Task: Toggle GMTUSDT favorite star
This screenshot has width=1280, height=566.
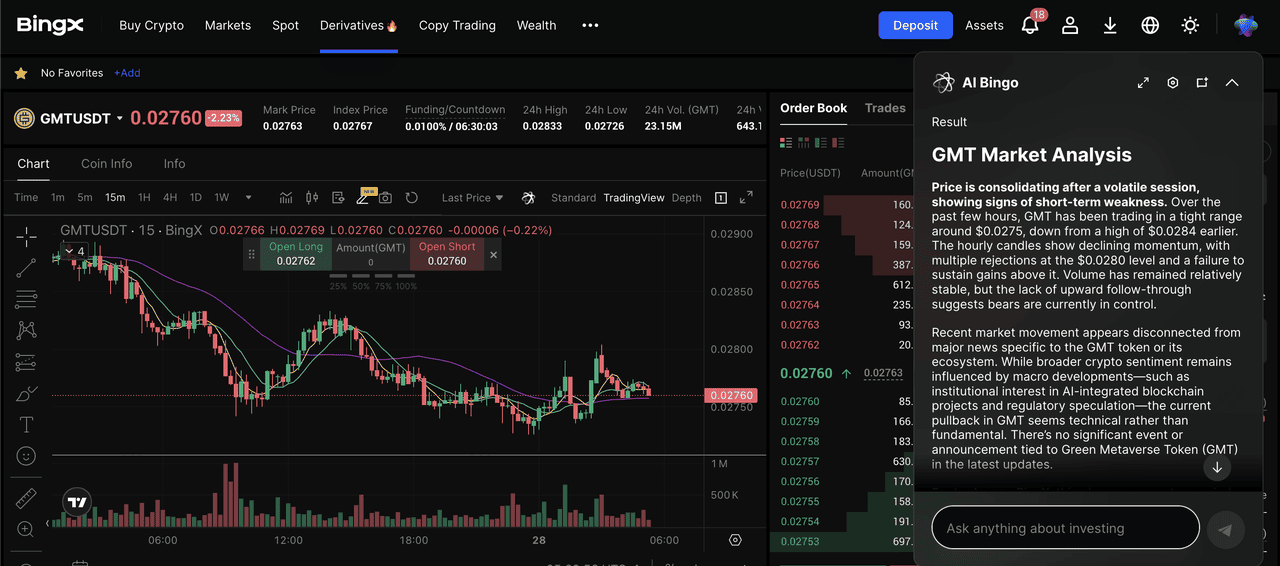Action: click(x=21, y=73)
